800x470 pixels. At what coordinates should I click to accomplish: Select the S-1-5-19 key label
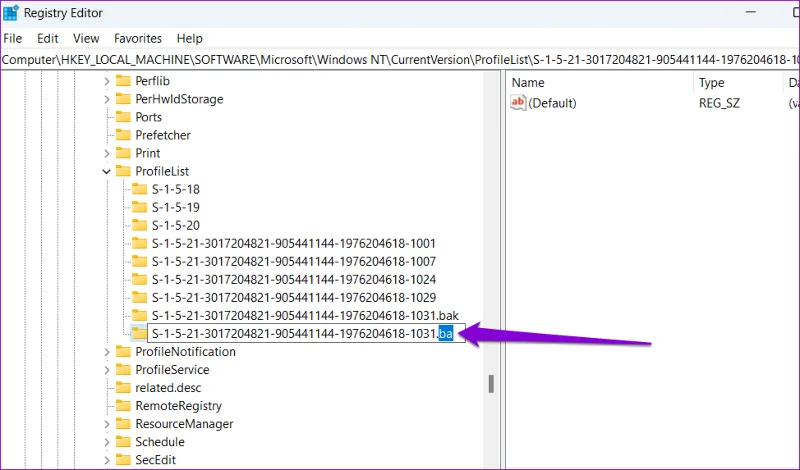(x=176, y=208)
